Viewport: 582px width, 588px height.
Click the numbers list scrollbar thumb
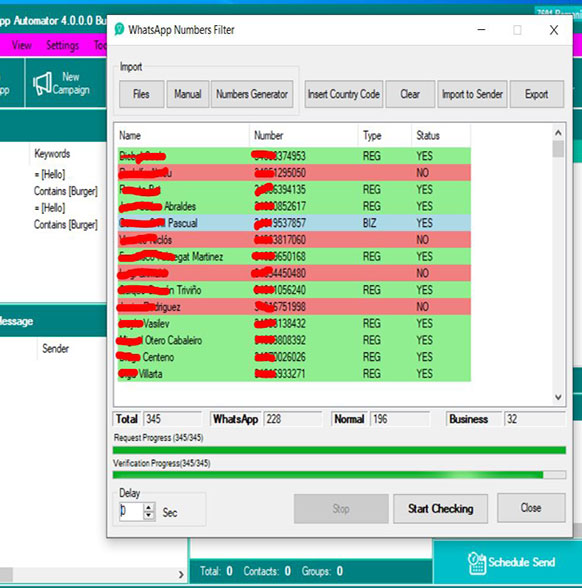(558, 149)
